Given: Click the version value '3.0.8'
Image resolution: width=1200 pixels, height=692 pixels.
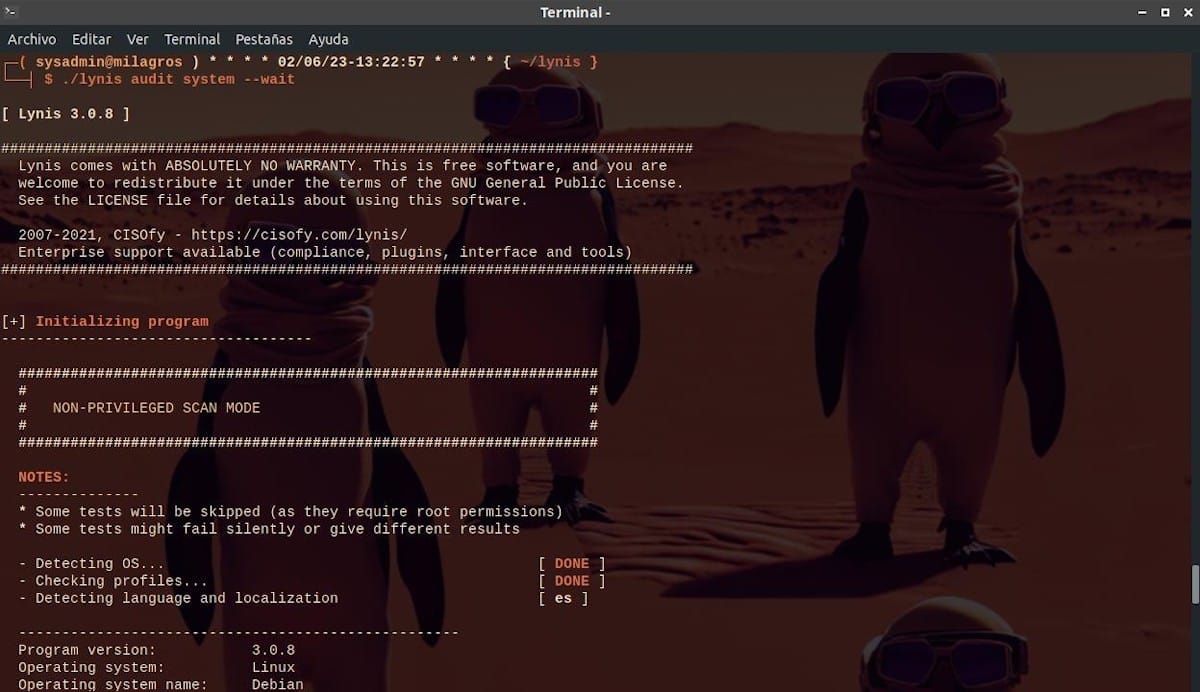Looking at the screenshot, I should [274, 650].
